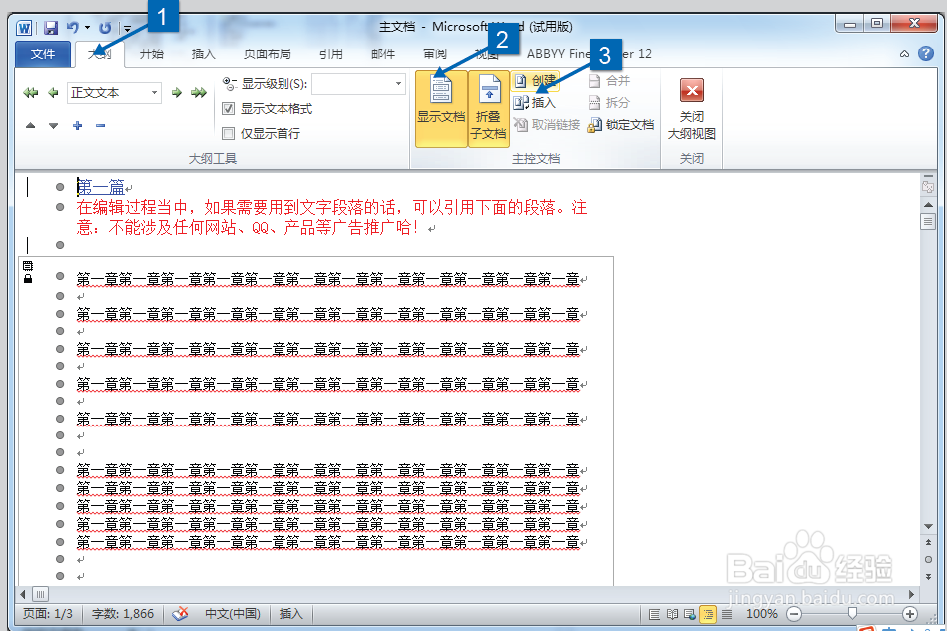Click the Move Down triangle icon
947x631 pixels.
(53, 126)
